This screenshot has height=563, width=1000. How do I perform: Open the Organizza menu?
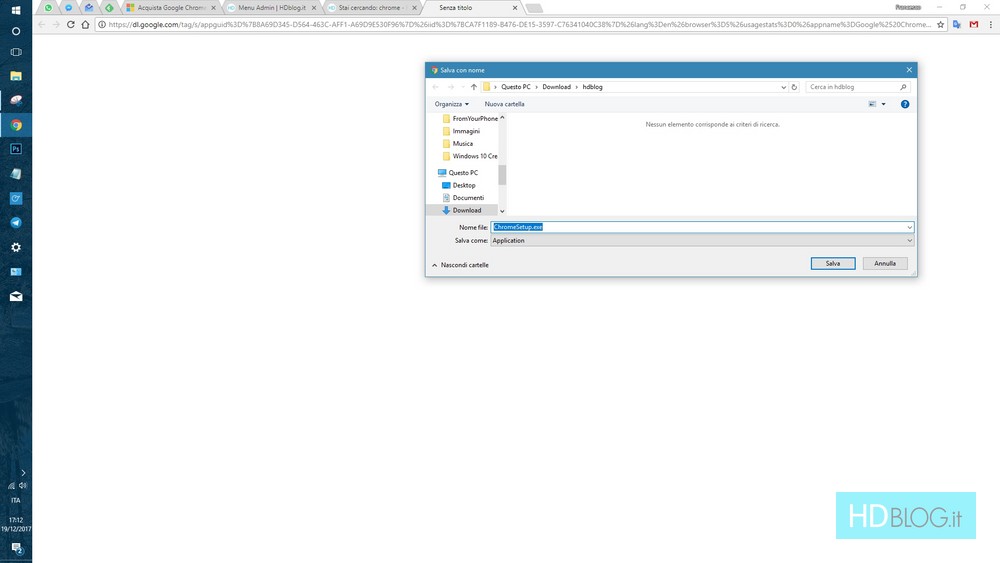452,104
